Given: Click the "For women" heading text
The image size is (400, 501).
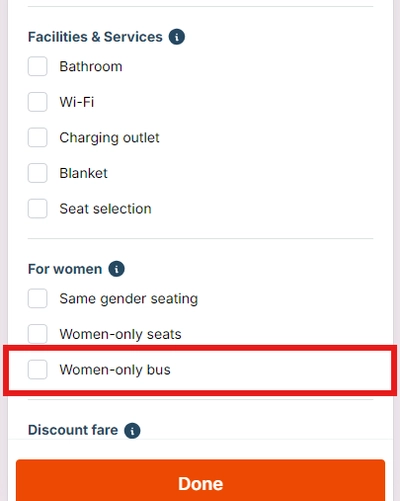Looking at the screenshot, I should pyautogui.click(x=65, y=269).
